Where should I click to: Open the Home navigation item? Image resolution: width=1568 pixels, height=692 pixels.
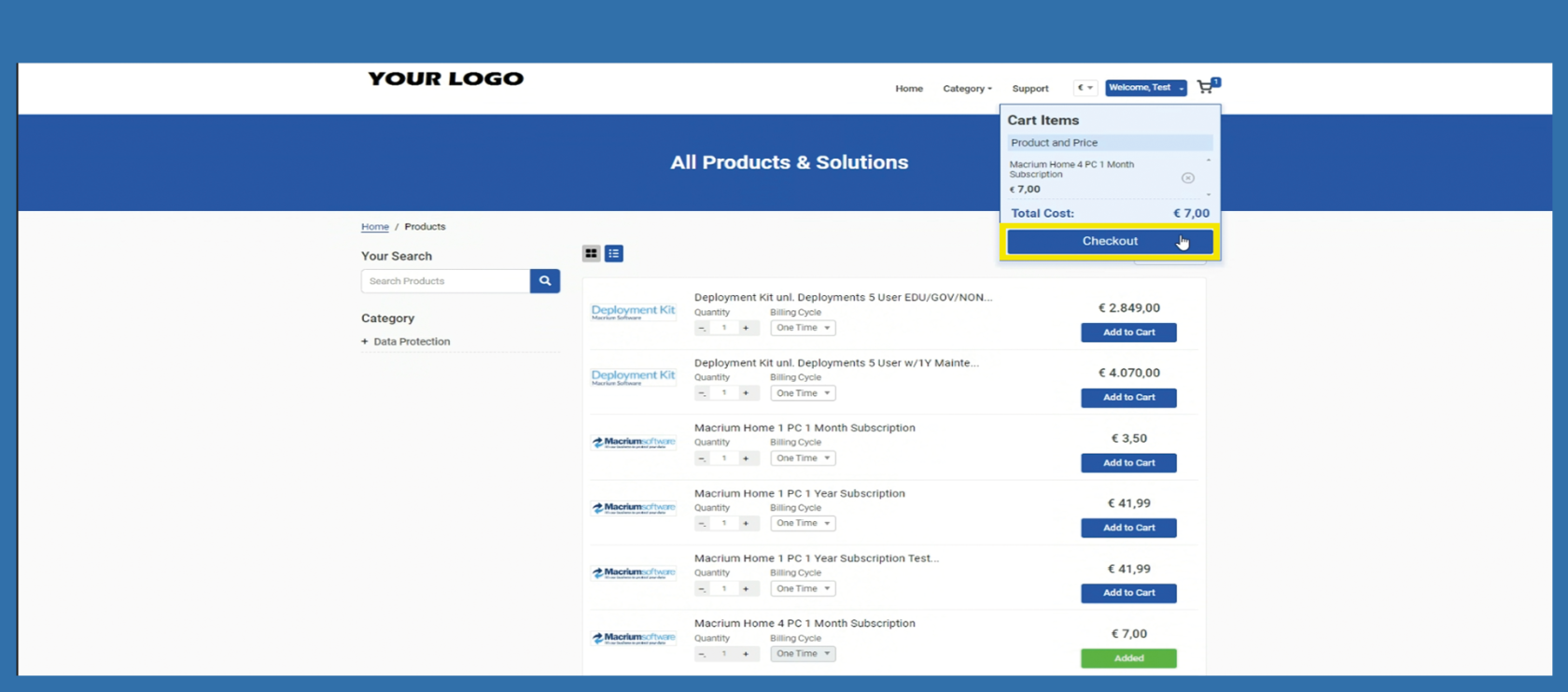tap(909, 89)
